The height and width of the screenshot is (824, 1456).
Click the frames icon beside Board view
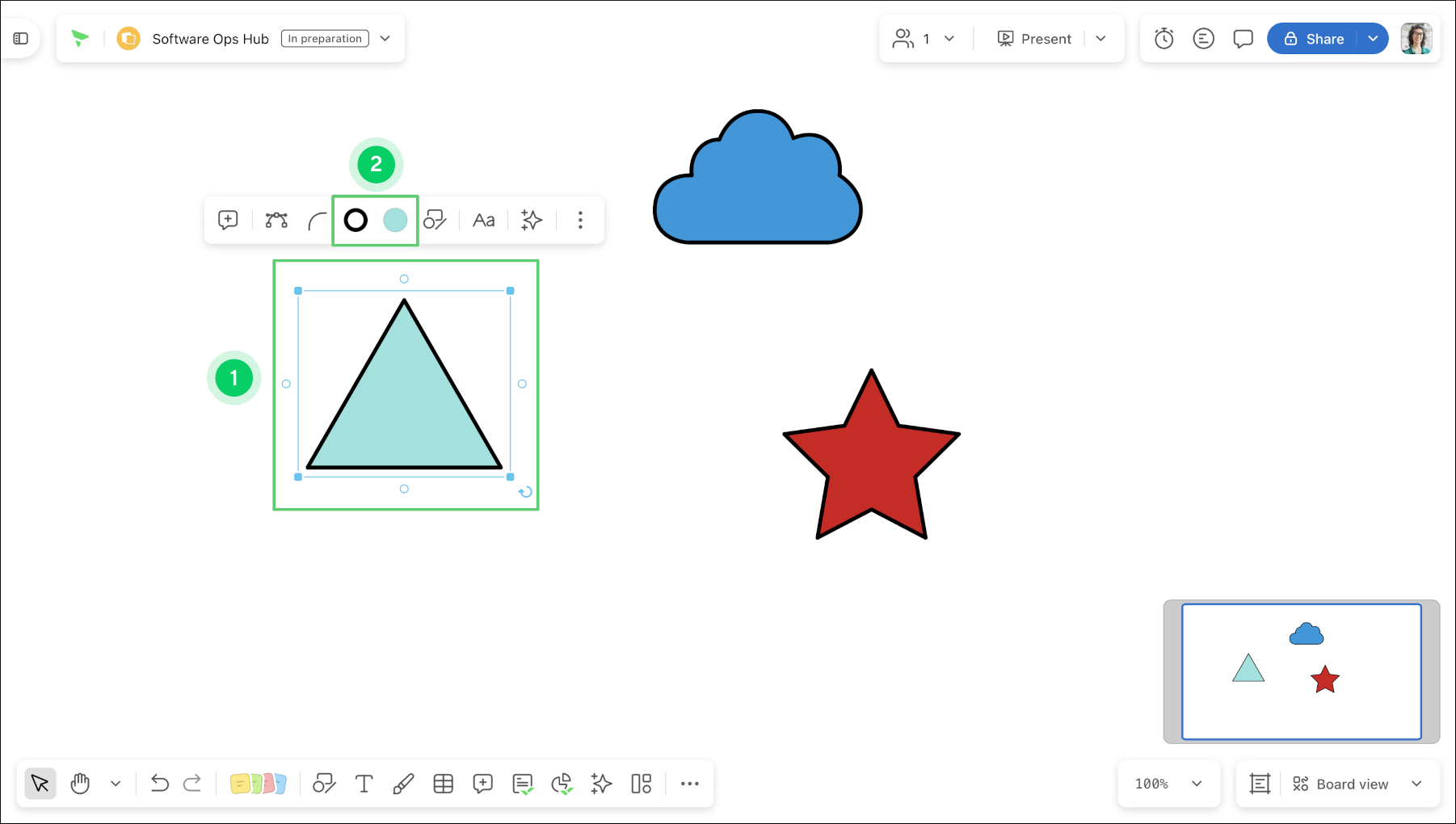click(1260, 784)
